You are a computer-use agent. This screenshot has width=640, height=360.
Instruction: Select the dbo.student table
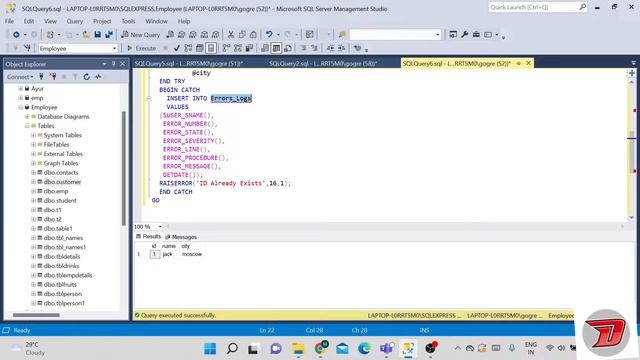(60, 200)
